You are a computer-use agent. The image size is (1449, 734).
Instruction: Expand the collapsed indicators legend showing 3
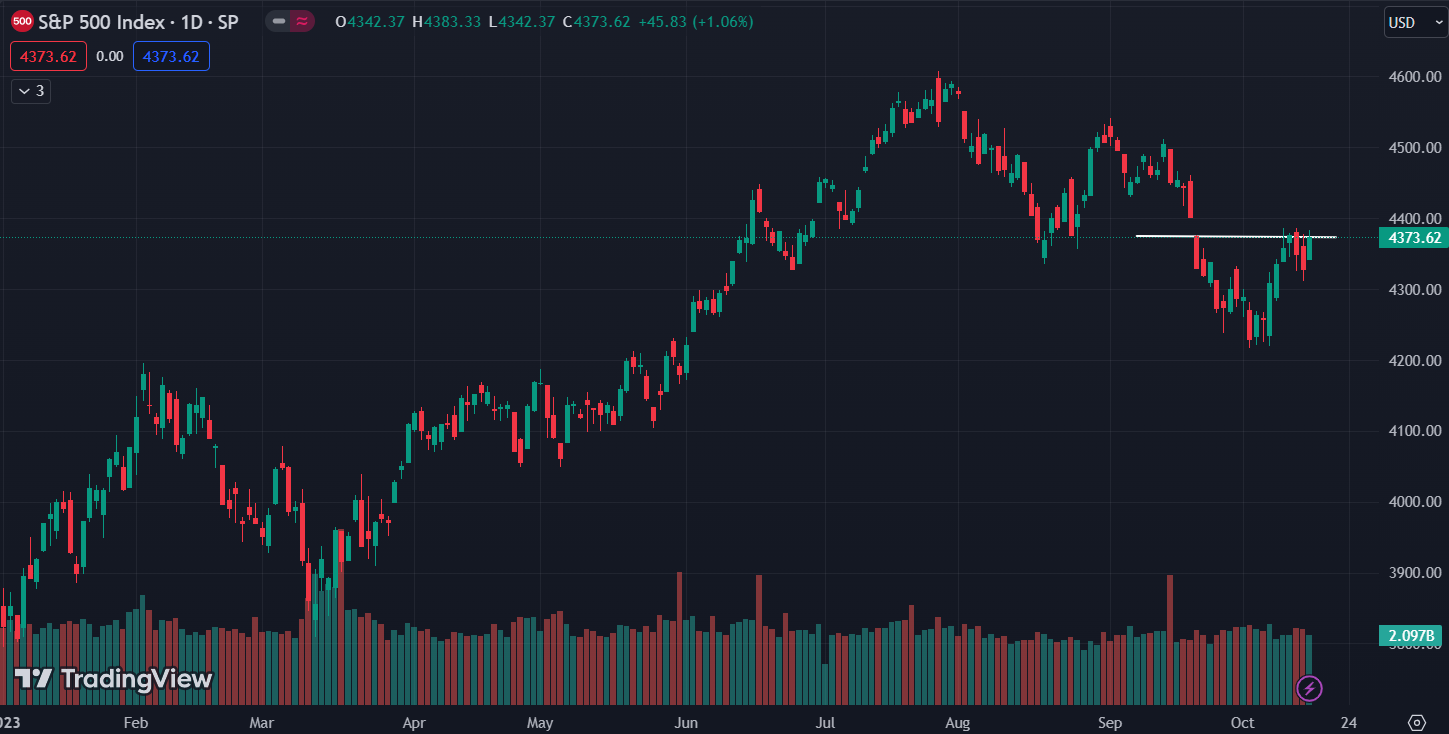pos(30,91)
